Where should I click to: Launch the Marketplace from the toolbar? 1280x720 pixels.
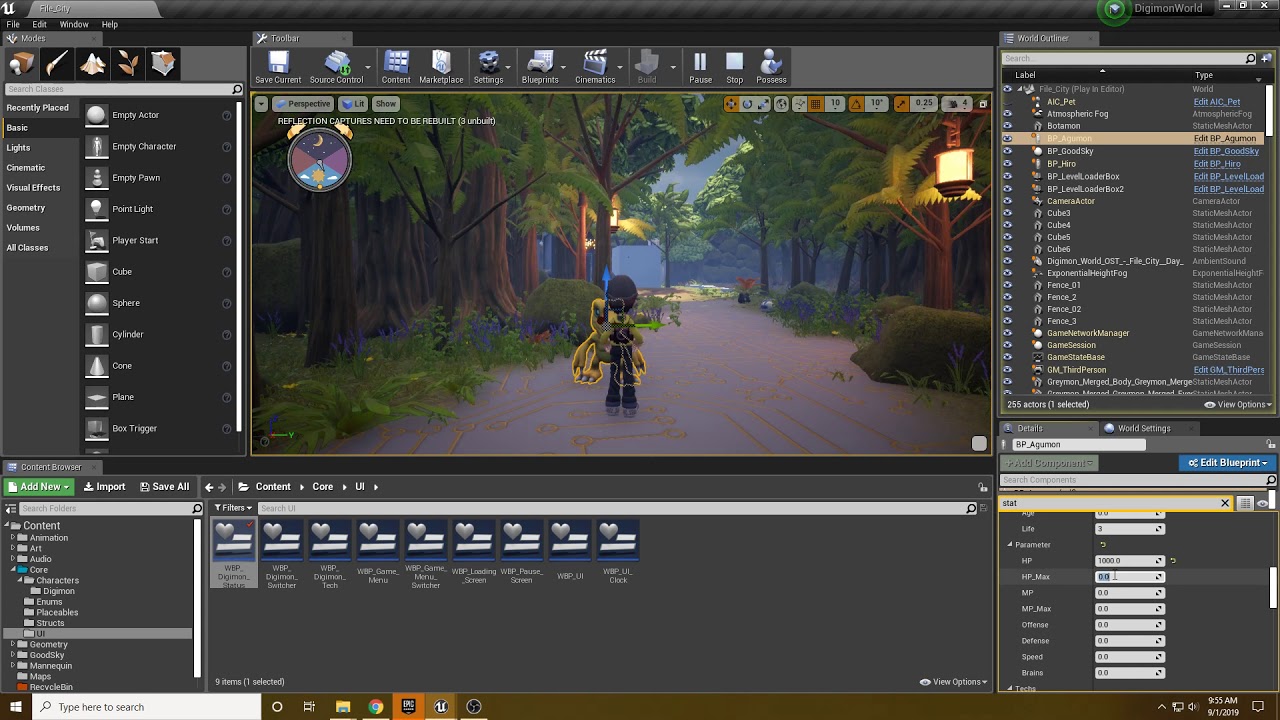441,67
